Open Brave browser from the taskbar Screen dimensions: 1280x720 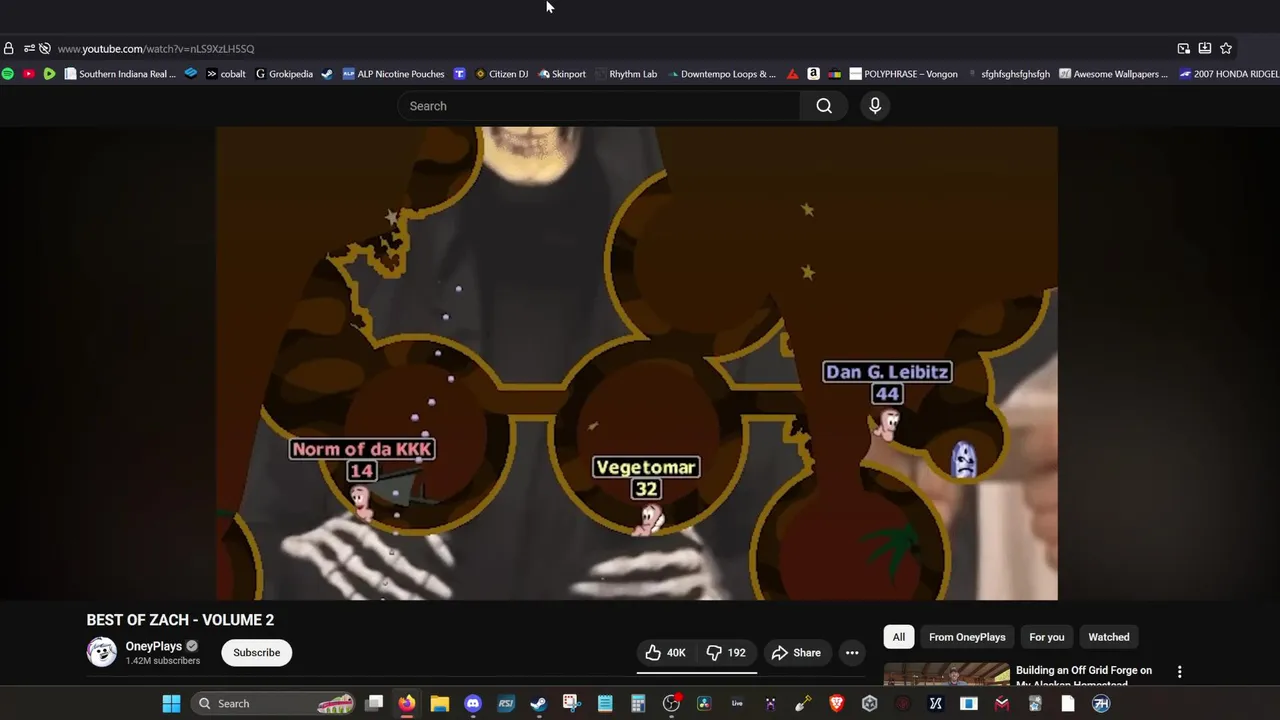[837, 704]
